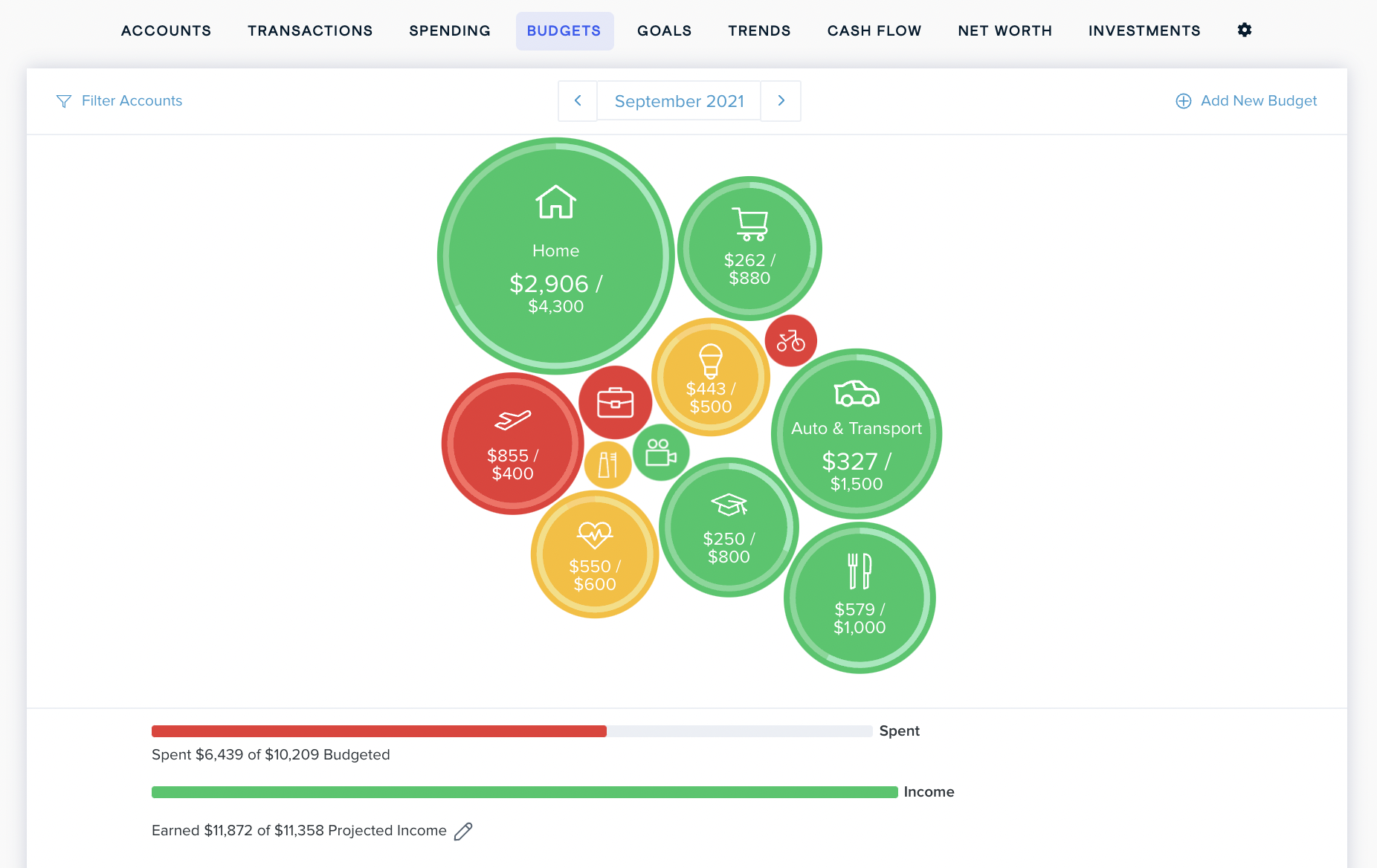This screenshot has width=1377, height=868.
Task: Switch to the Transactions tab
Action: 310,31
